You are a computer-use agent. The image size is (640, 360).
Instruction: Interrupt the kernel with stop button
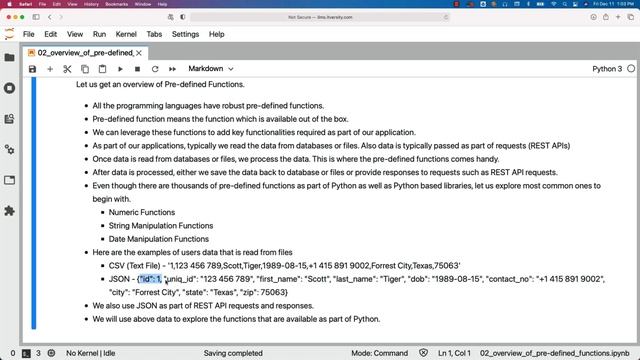[138, 69]
